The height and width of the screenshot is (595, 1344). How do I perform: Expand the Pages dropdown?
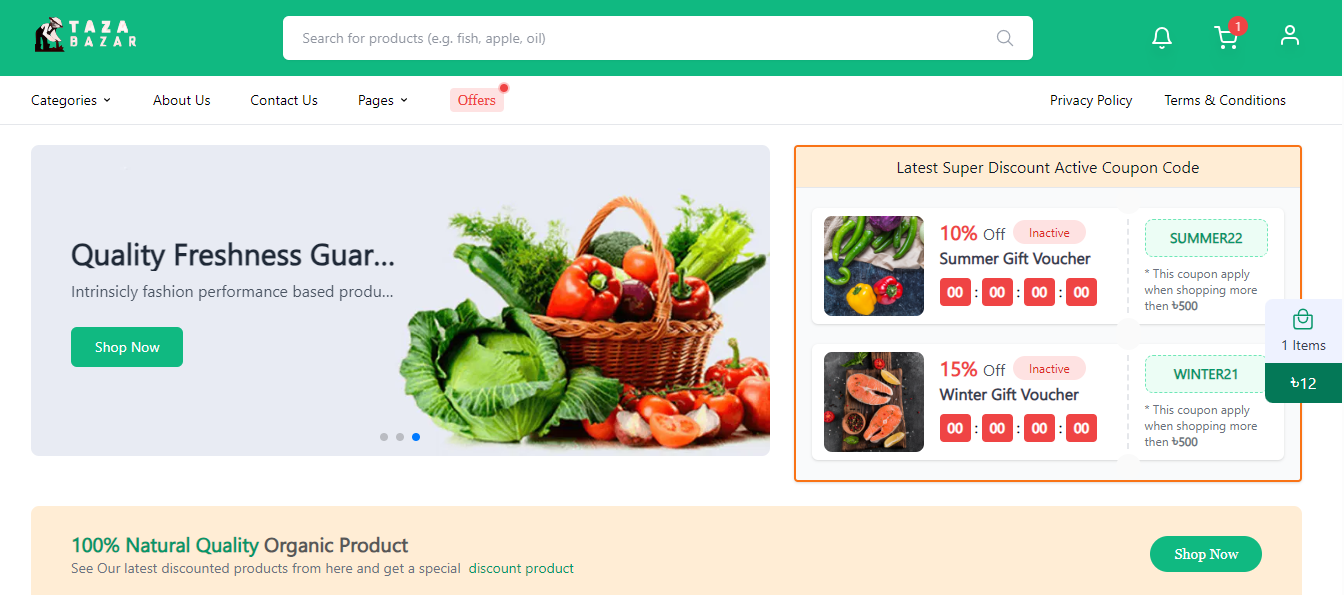click(383, 100)
